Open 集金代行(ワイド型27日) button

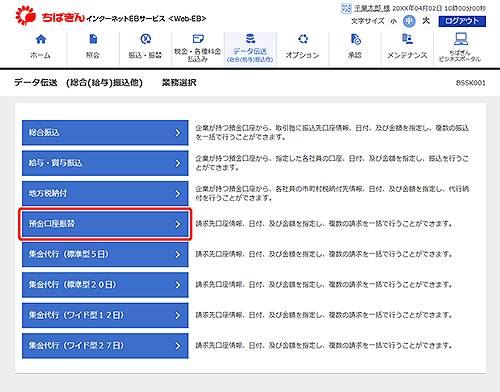[x=105, y=346]
